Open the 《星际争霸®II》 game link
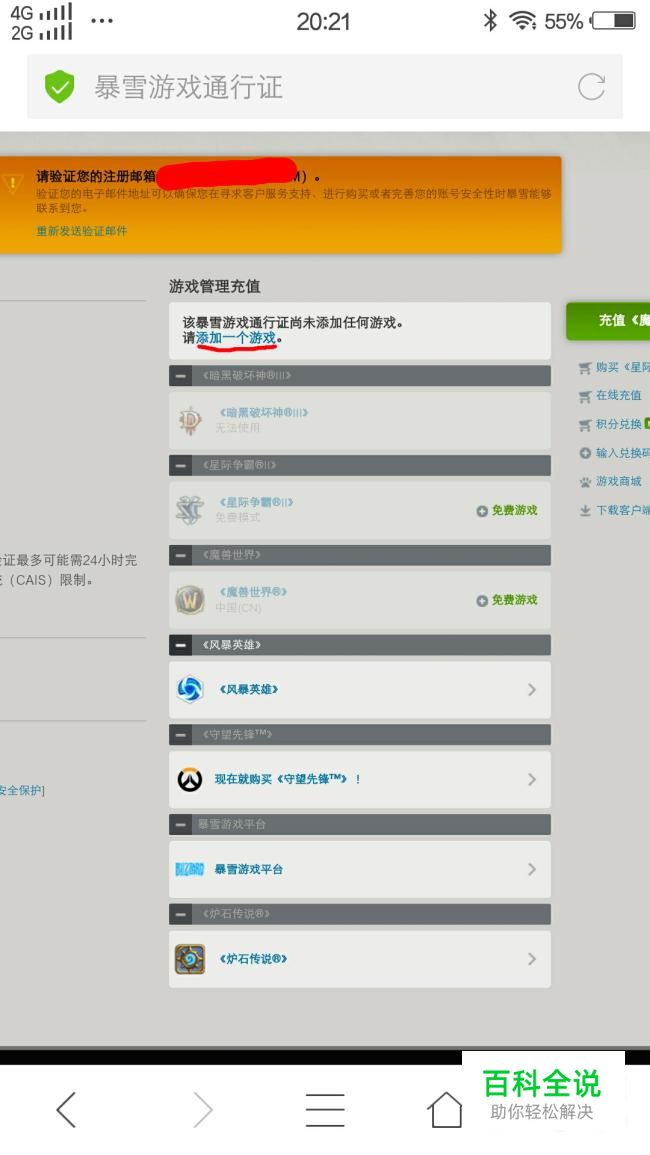This screenshot has height=1155, width=650. coord(256,502)
